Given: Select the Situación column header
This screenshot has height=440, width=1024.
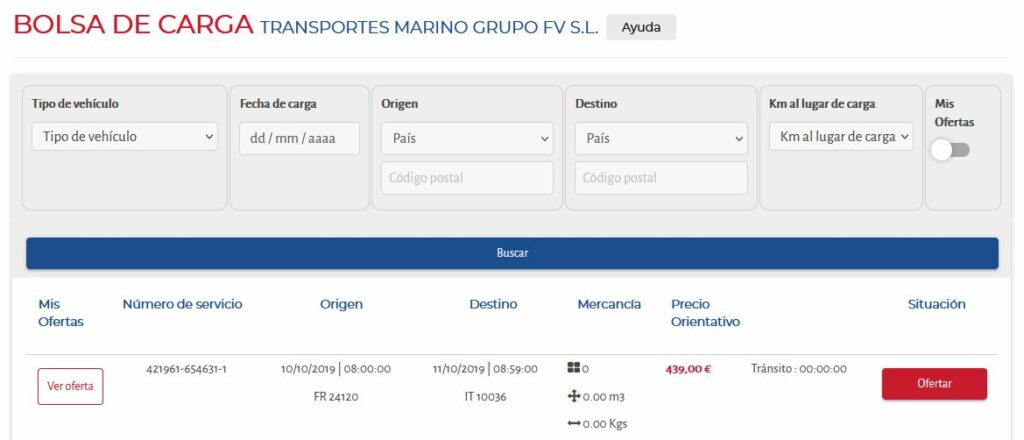Looking at the screenshot, I should (936, 304).
